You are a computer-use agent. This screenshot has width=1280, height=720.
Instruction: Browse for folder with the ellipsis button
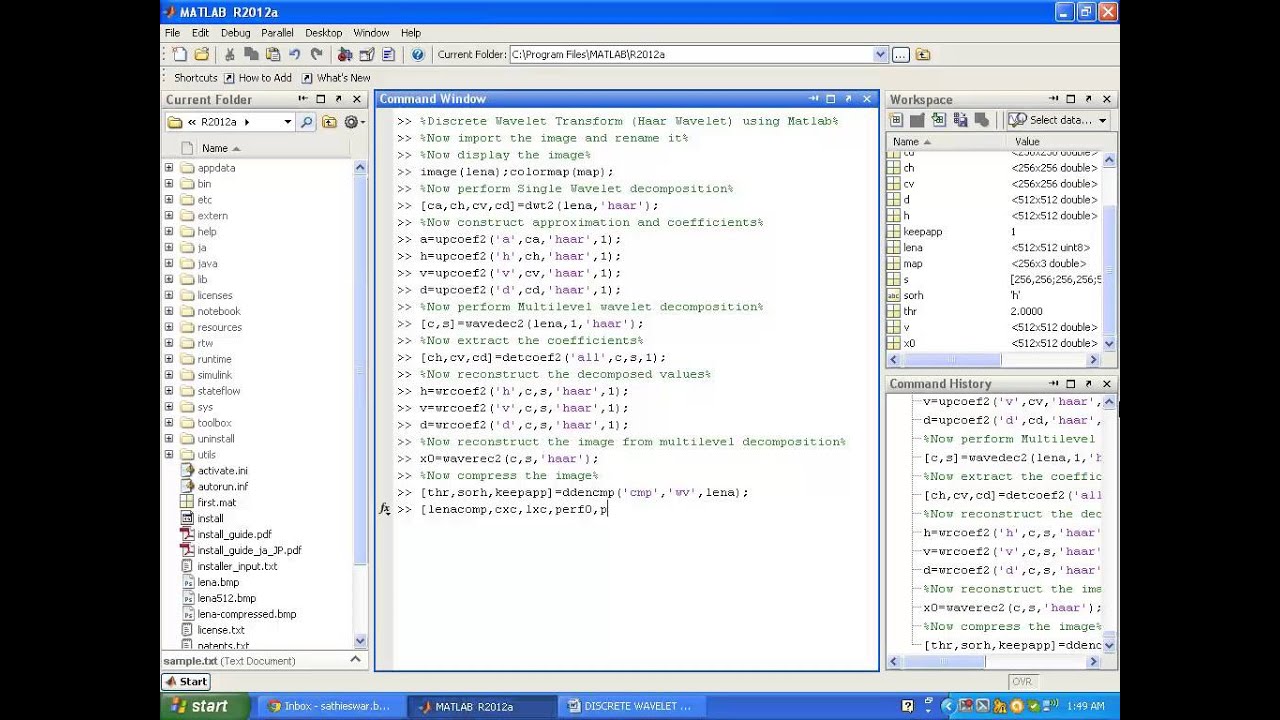pyautogui.click(x=900, y=55)
